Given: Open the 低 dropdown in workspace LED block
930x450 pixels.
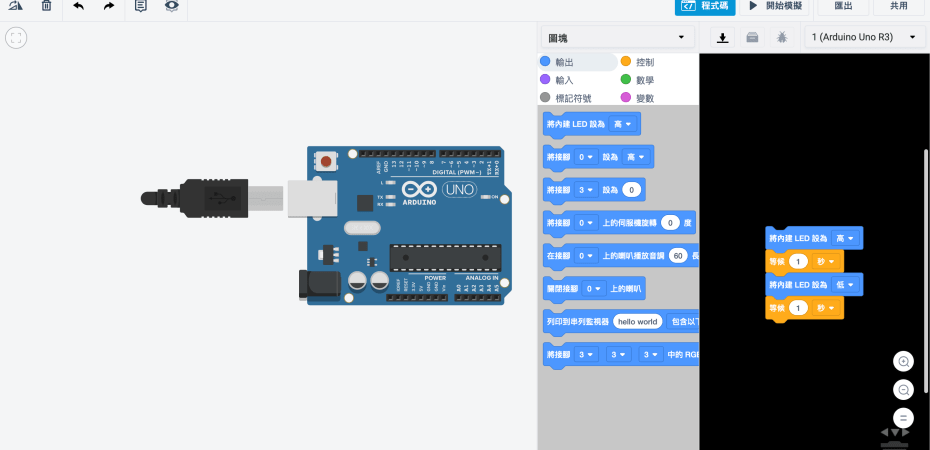Looking at the screenshot, I should pyautogui.click(x=846, y=285).
